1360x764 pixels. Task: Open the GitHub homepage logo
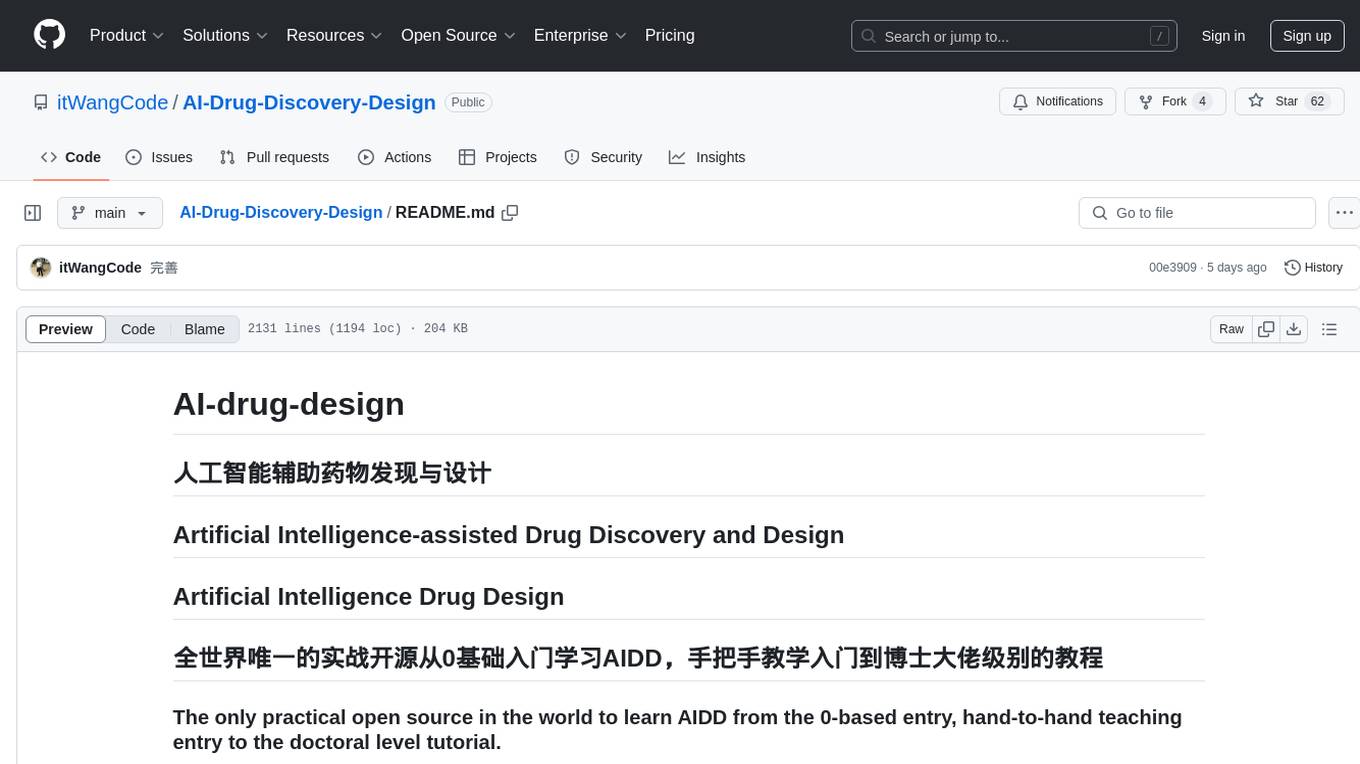click(x=49, y=35)
